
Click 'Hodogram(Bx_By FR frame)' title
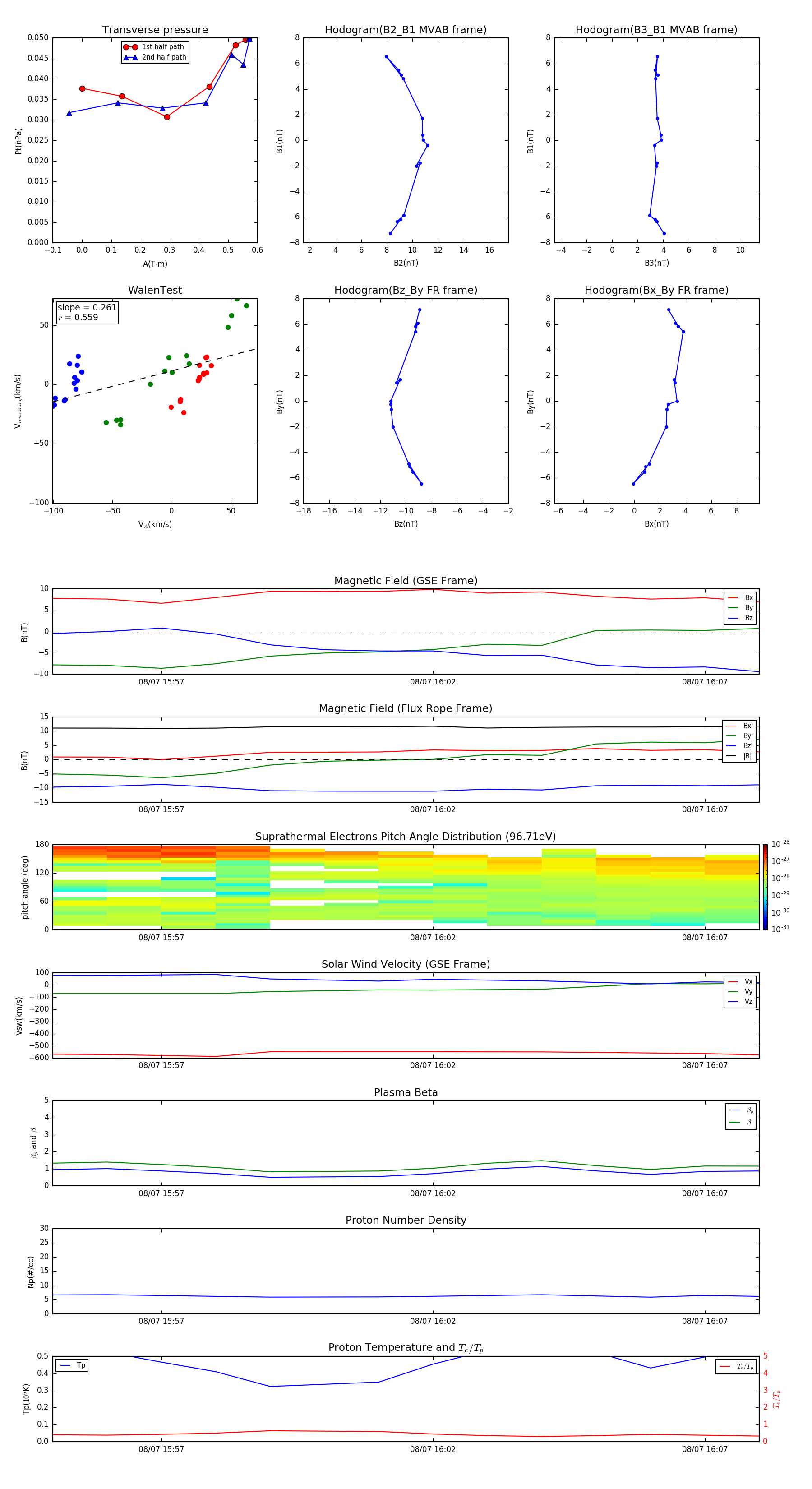coord(656,290)
